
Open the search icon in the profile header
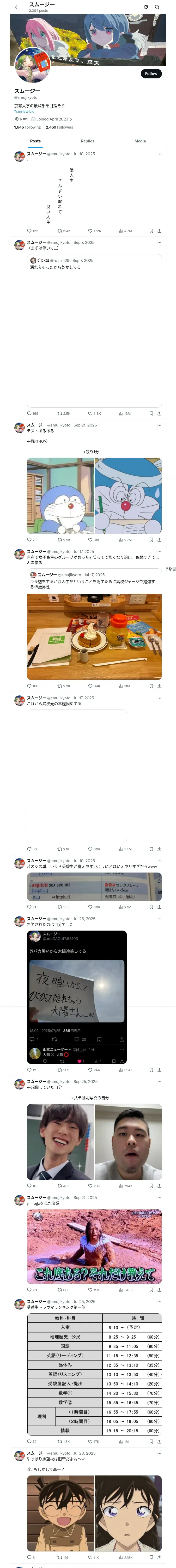(157, 7)
